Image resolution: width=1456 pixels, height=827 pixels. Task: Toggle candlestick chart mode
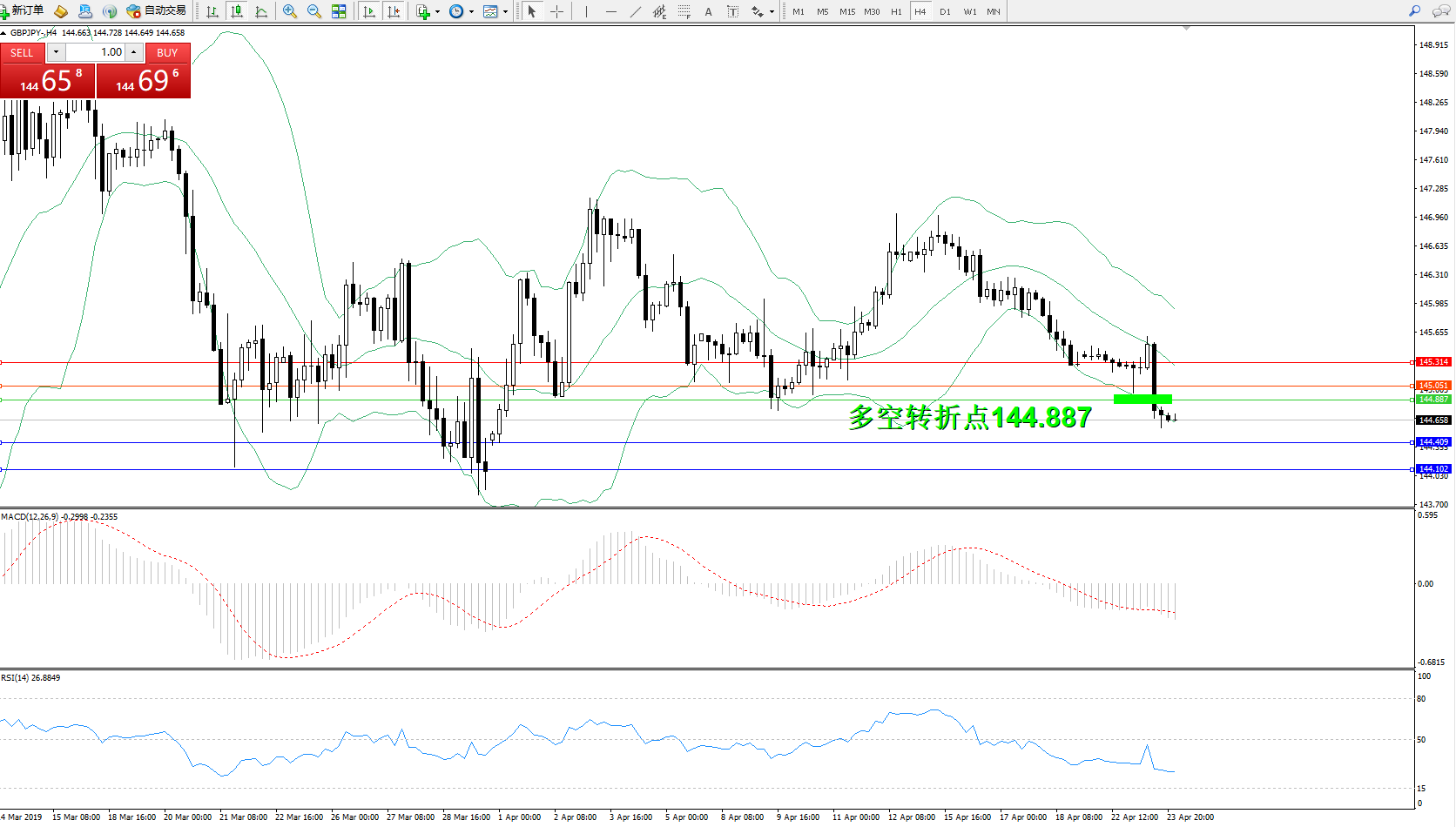pos(236,11)
